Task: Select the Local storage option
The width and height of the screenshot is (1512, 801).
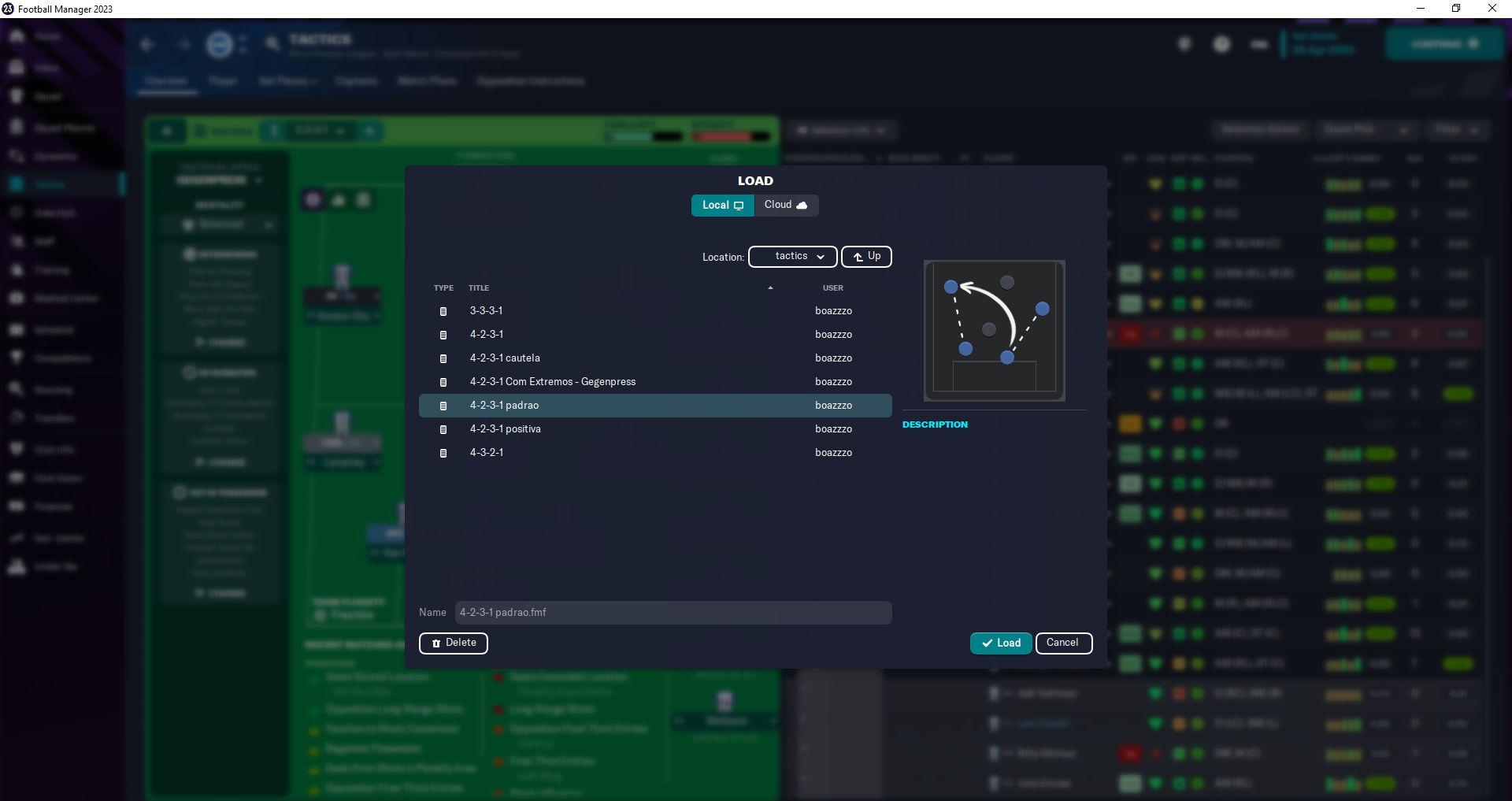Action: click(x=721, y=205)
